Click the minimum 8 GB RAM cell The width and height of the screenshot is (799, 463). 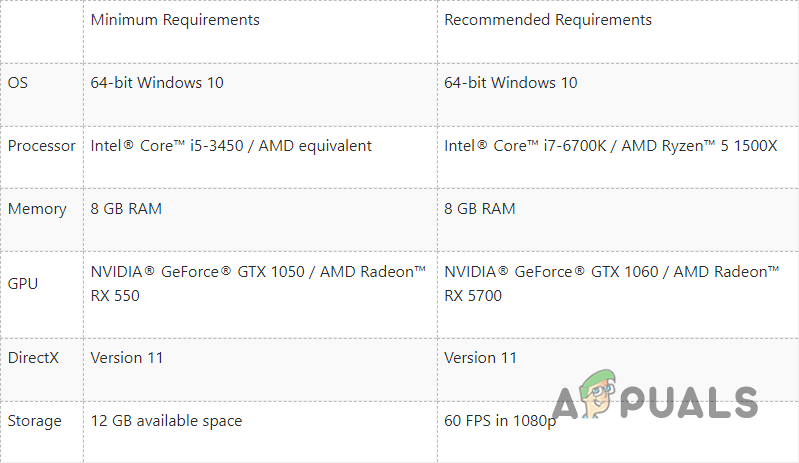click(x=126, y=209)
